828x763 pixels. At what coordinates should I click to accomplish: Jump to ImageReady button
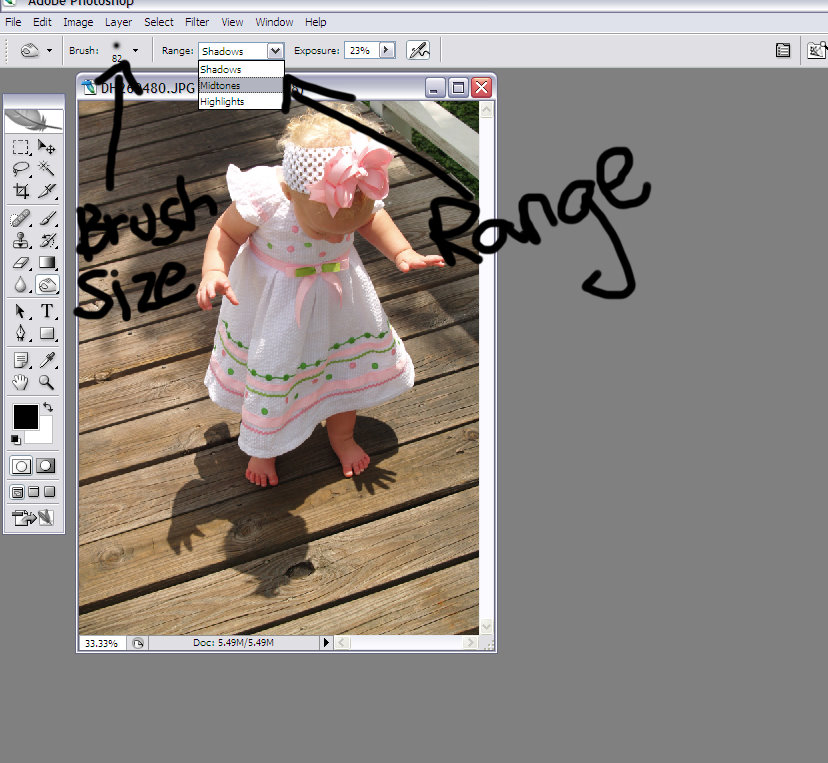pos(33,517)
